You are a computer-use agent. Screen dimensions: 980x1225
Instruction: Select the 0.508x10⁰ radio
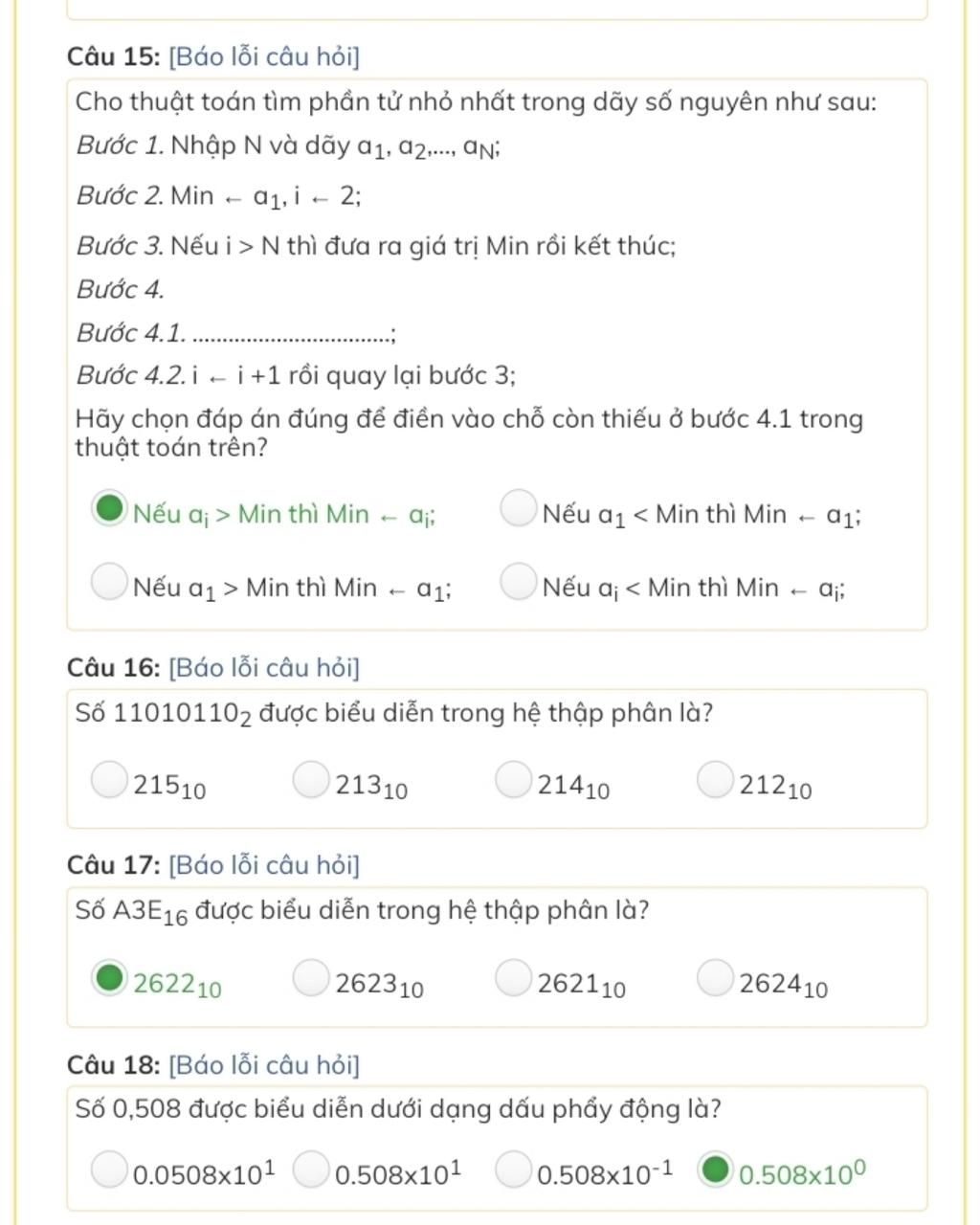tap(715, 1169)
